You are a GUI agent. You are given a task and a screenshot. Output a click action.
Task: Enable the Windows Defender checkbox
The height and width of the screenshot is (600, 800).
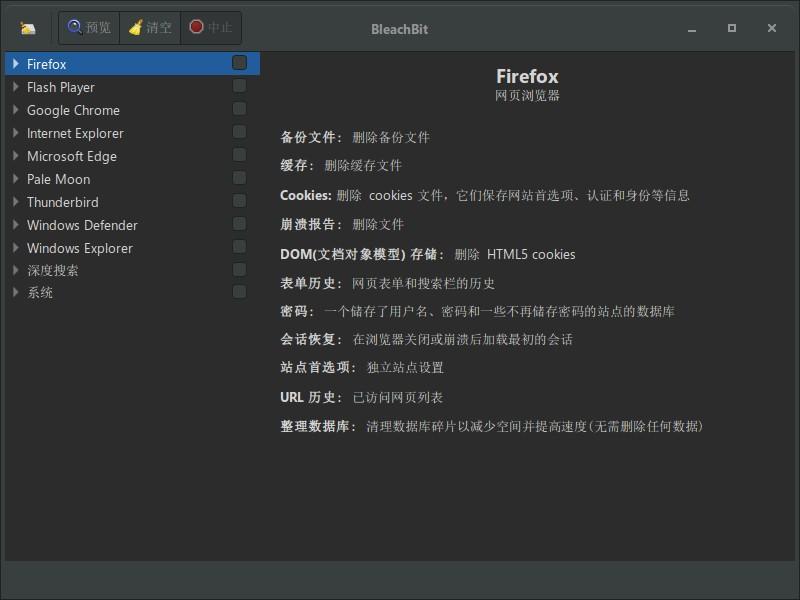tap(238, 223)
